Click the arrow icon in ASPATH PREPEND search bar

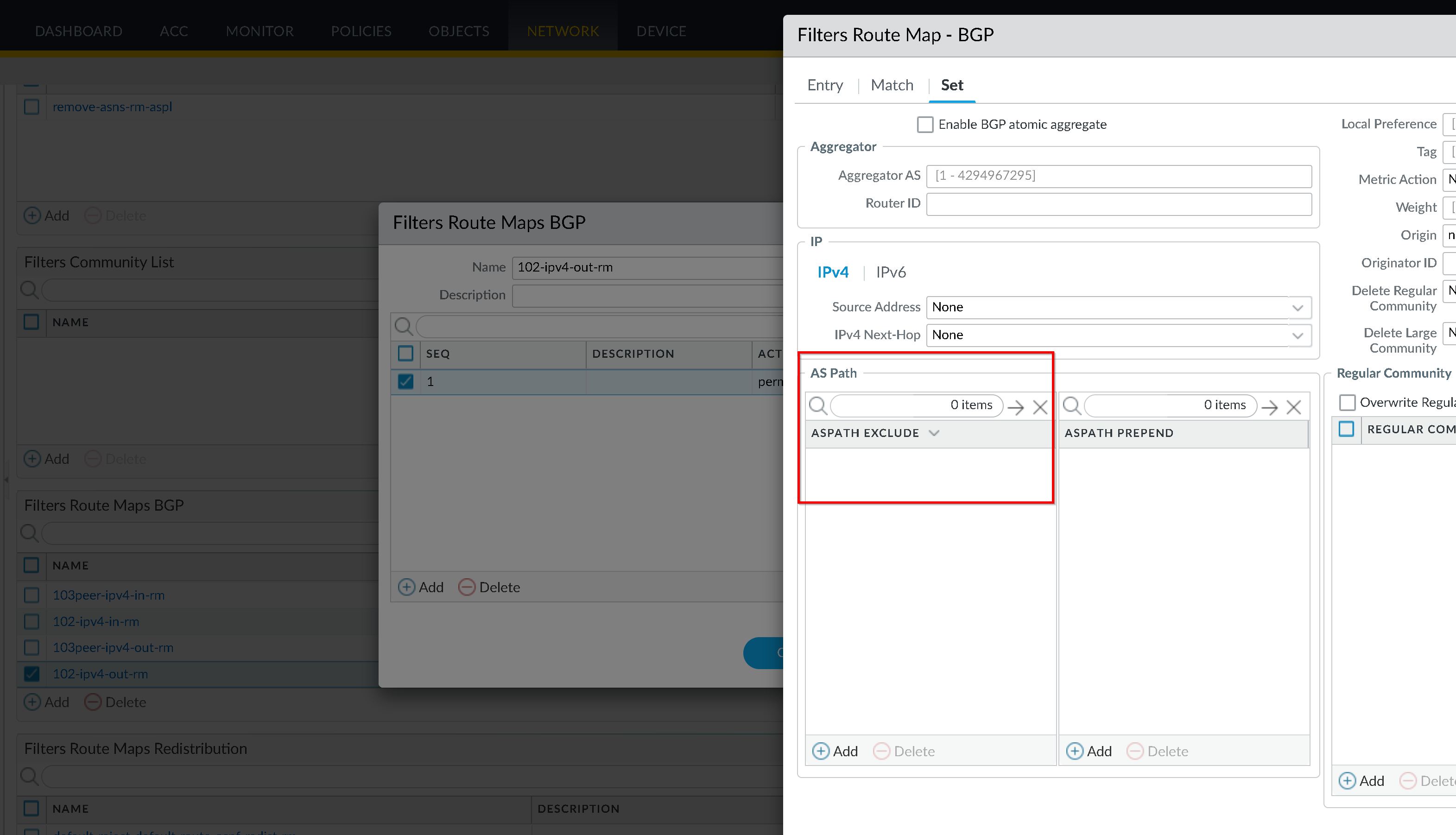click(1269, 407)
